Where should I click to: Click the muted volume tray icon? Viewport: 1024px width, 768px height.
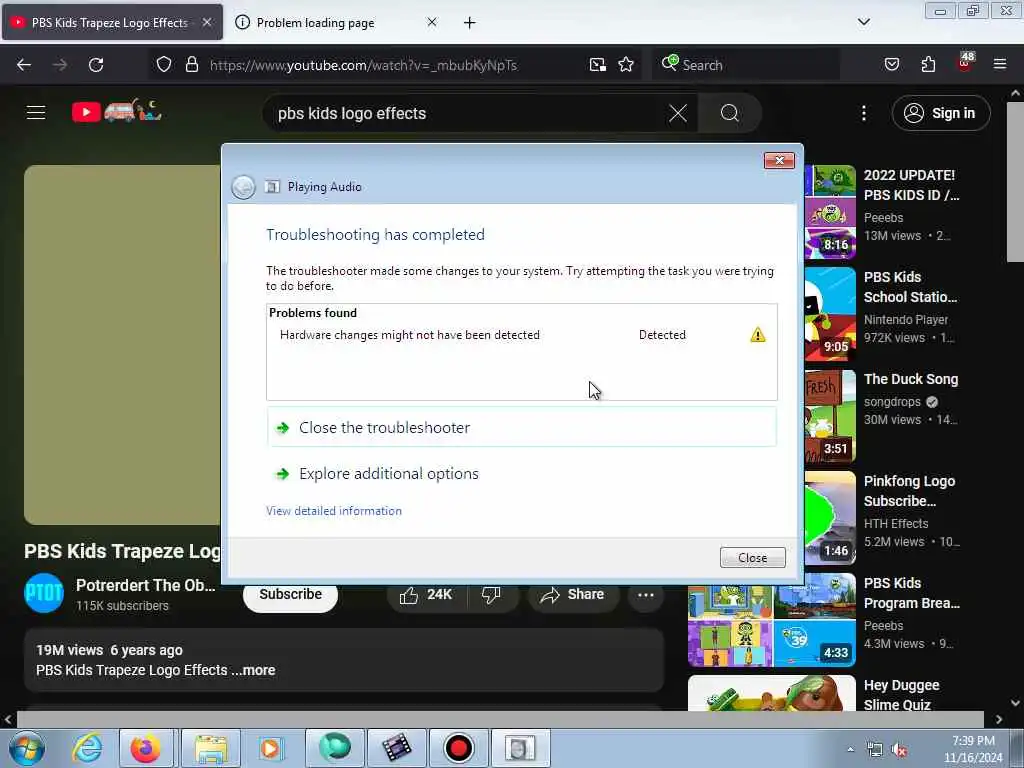pyautogui.click(x=900, y=750)
